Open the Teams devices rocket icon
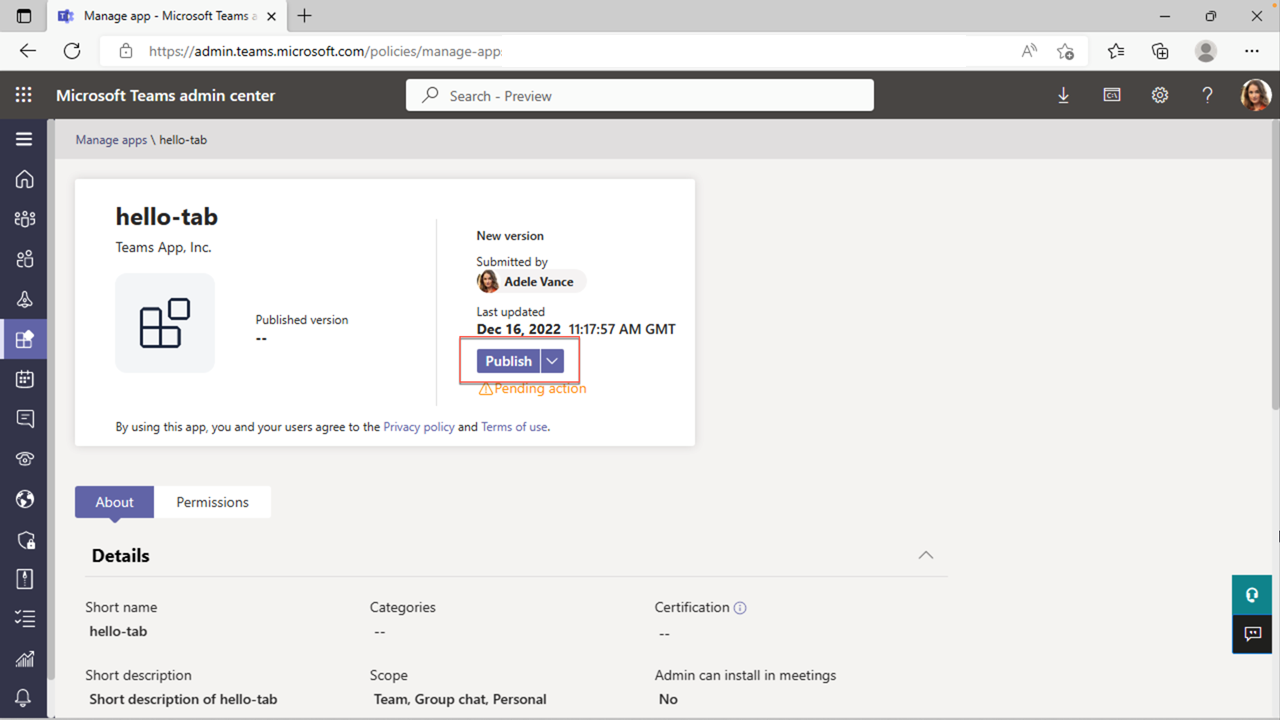Viewport: 1280px width, 720px height. tap(24, 299)
